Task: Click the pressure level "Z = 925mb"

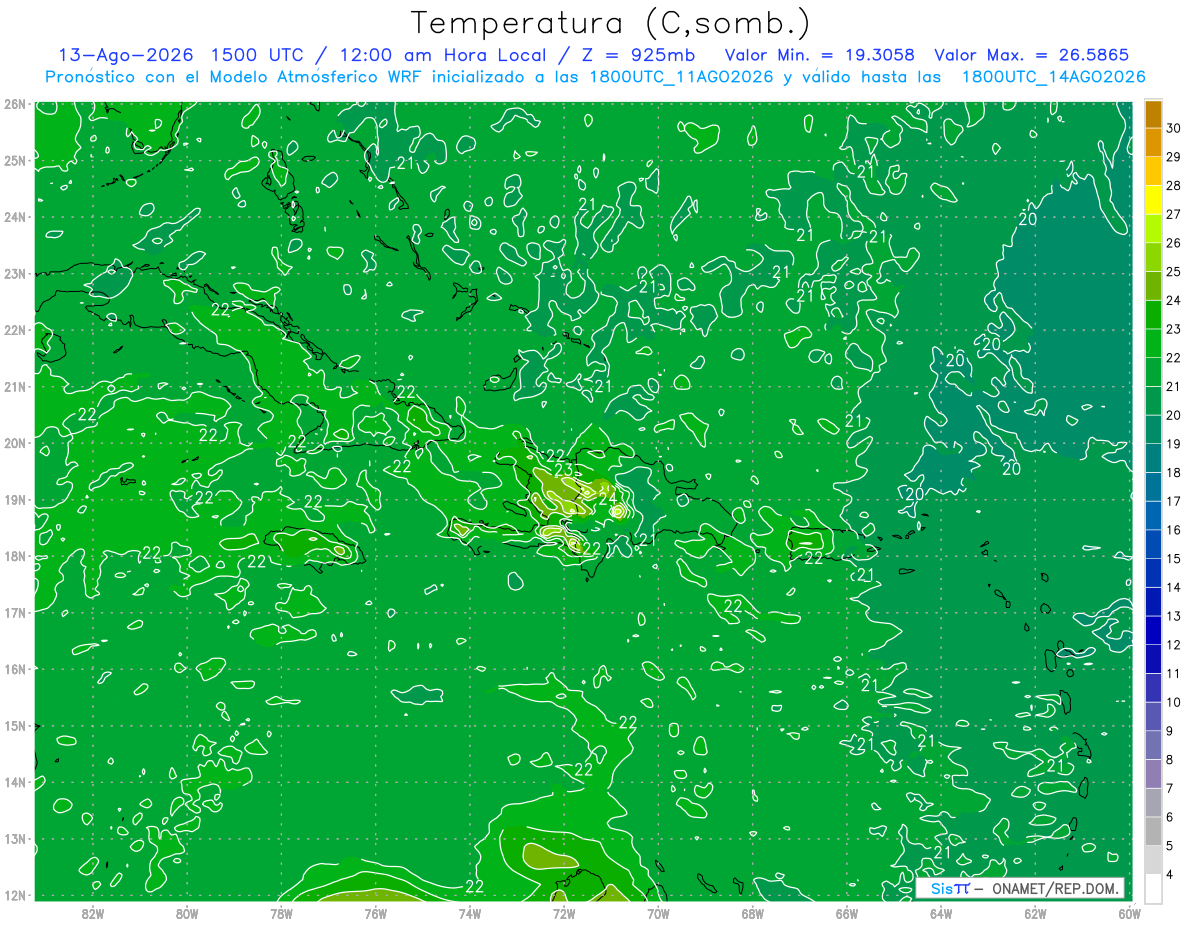Action: pyautogui.click(x=638, y=55)
